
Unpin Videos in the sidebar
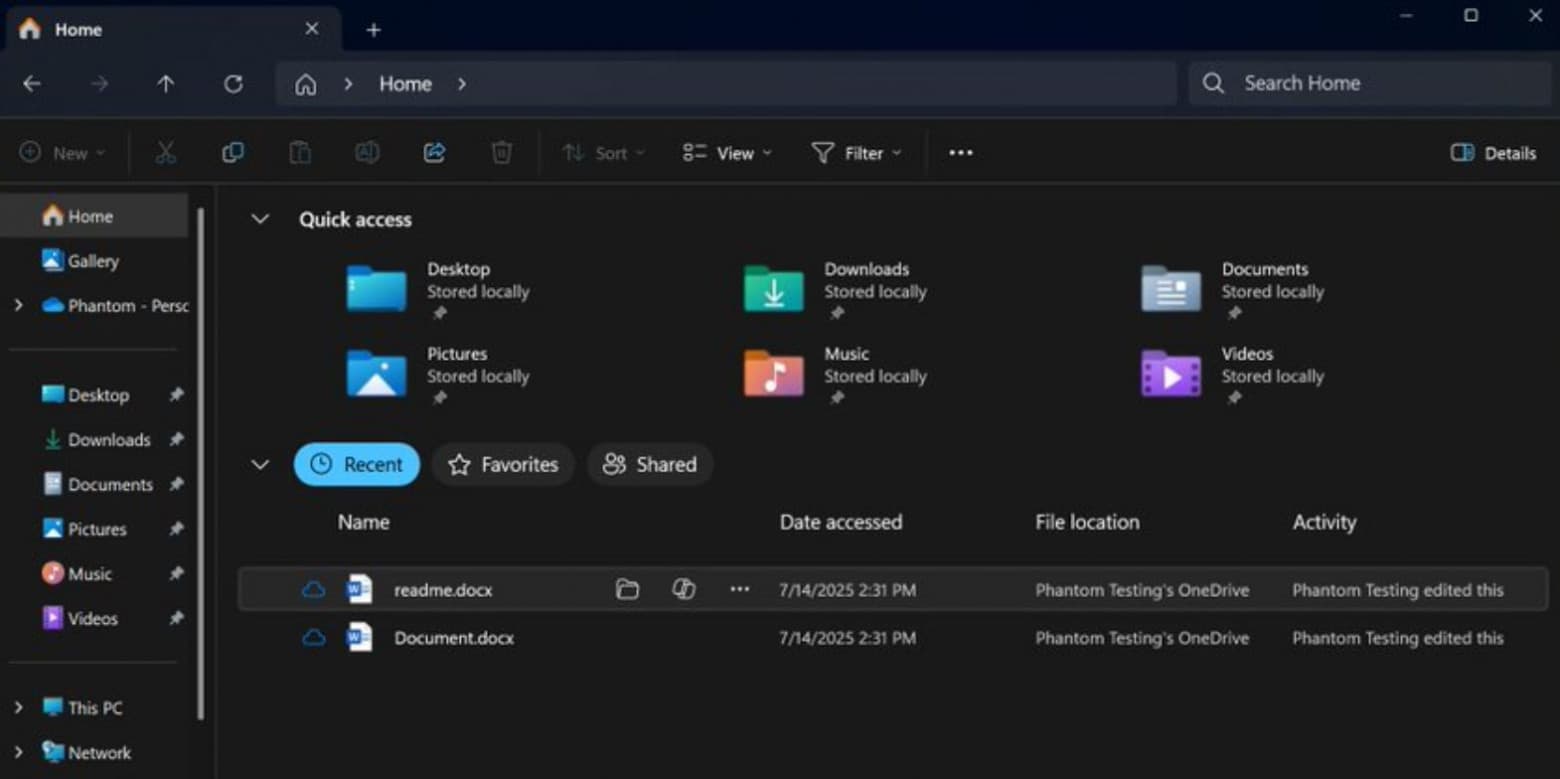[x=176, y=619]
